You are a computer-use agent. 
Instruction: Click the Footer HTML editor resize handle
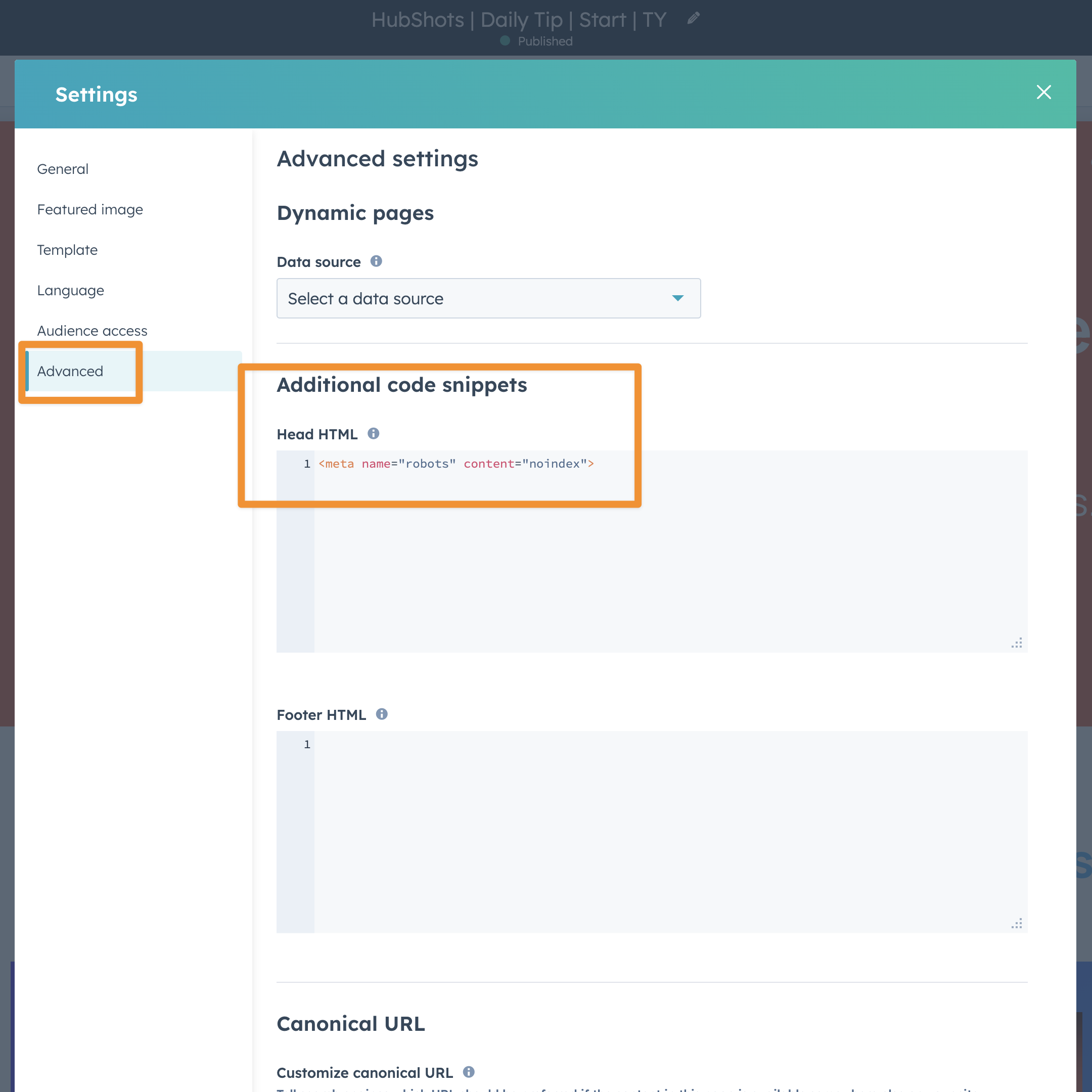[1016, 924]
